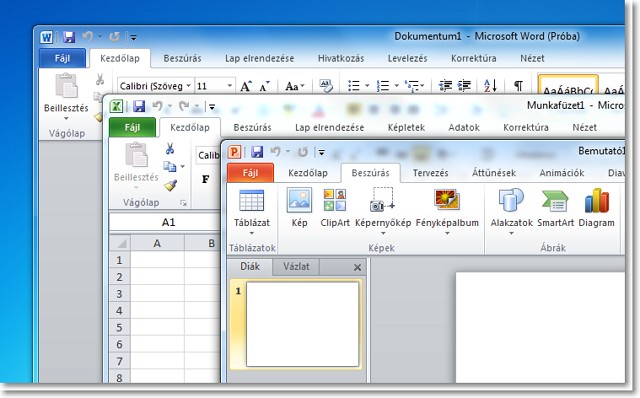Screen dimensions: 640x398
Task: Switch to Excel's Képletek tab
Action: [406, 127]
